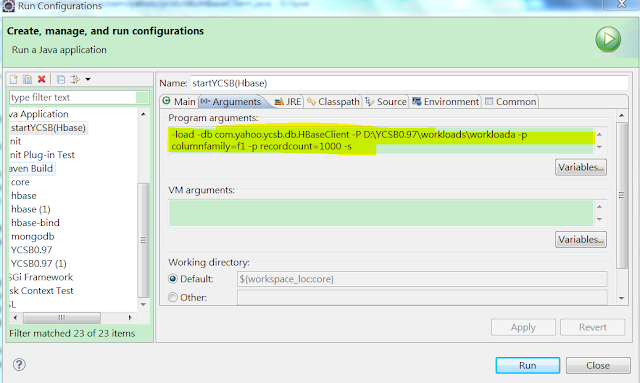Click the Close button
The height and width of the screenshot is (383, 640).
[598, 365]
